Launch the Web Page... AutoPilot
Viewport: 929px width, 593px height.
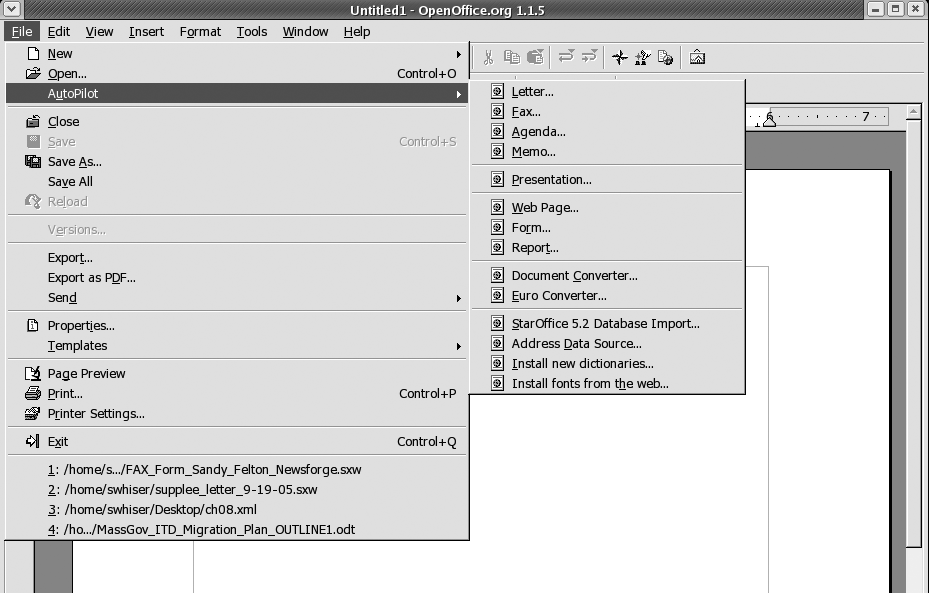click(x=607, y=208)
